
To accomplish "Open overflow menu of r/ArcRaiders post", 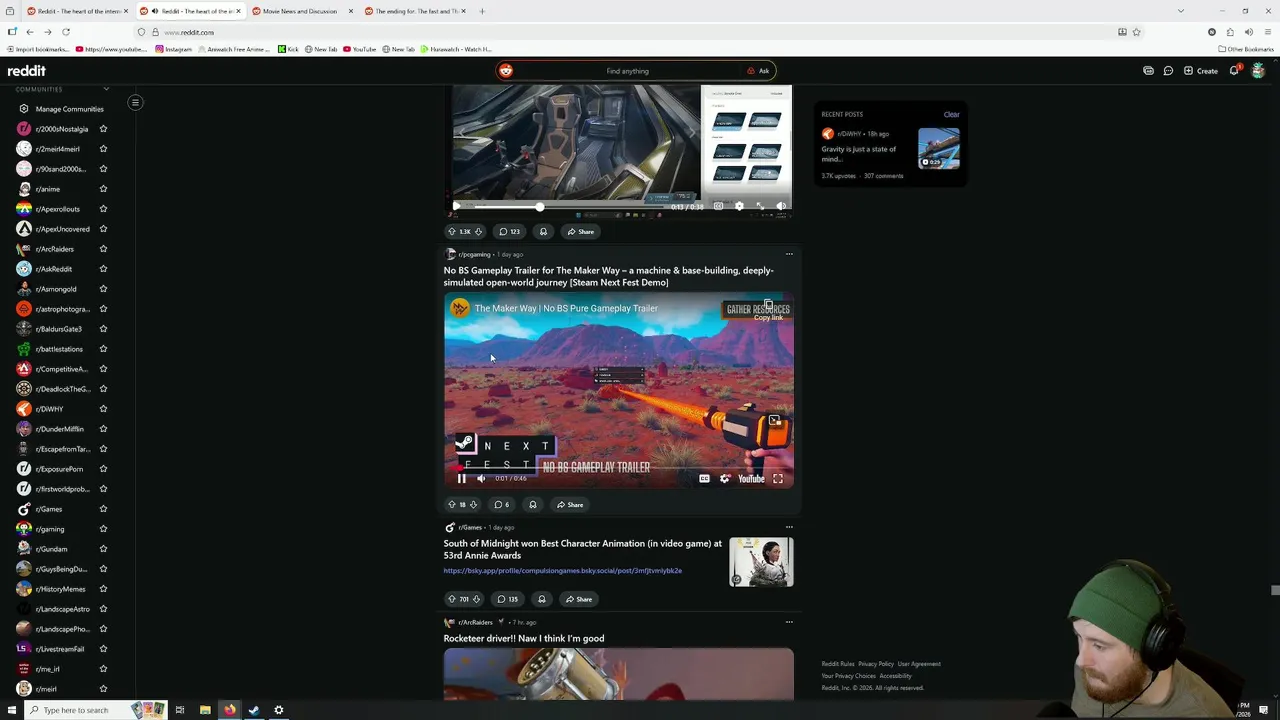I will (789, 622).
